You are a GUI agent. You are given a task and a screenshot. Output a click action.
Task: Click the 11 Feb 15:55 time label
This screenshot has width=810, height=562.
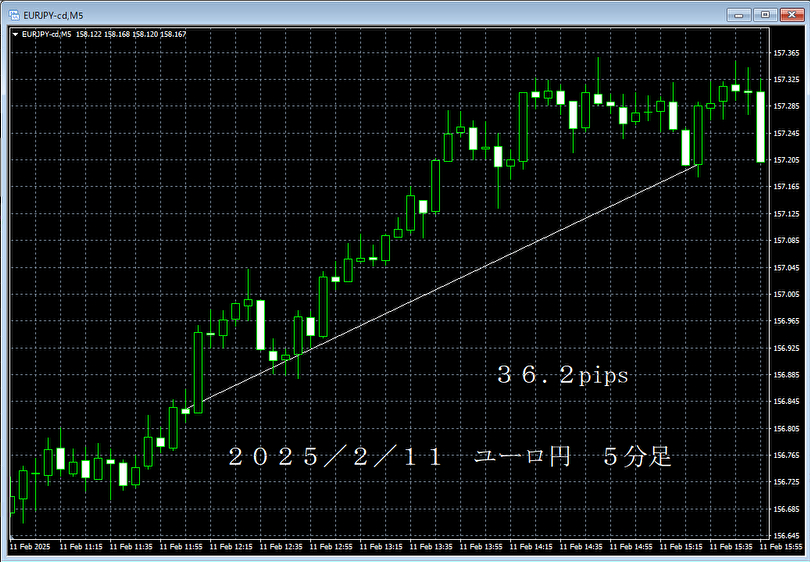click(x=781, y=547)
